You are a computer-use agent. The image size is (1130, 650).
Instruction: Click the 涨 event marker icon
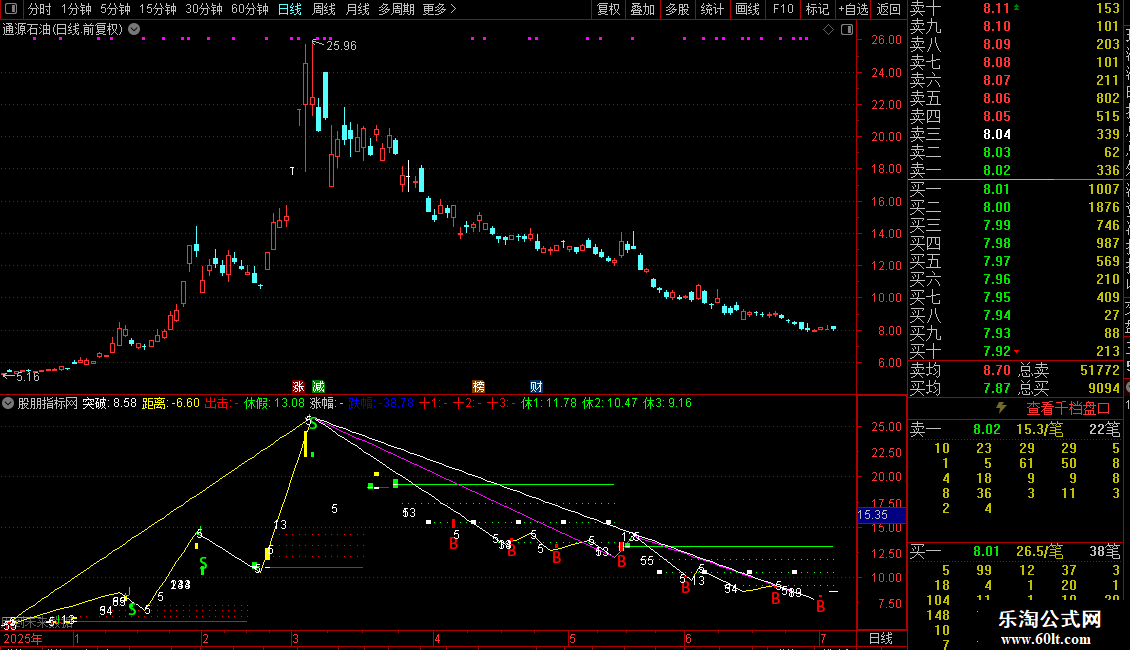298,387
